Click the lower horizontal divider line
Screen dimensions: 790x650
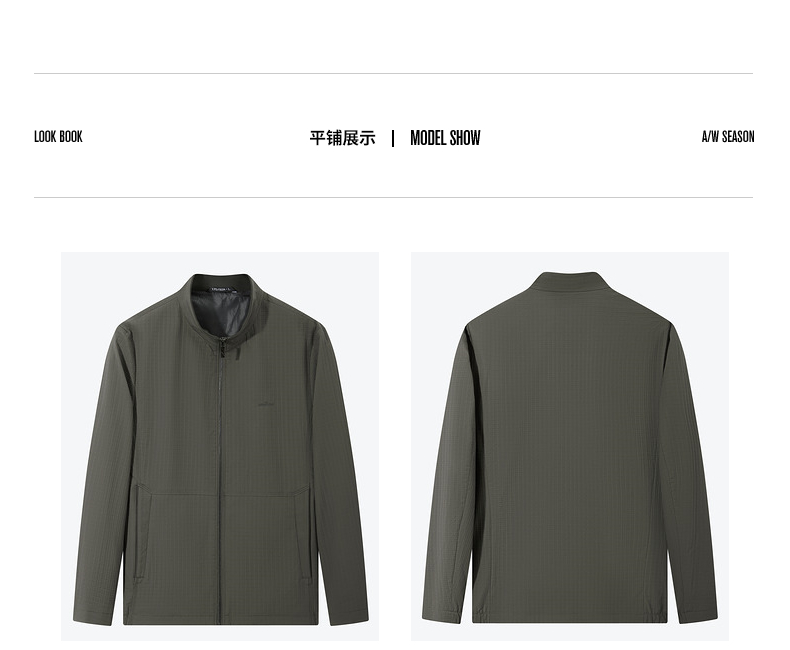click(393, 198)
